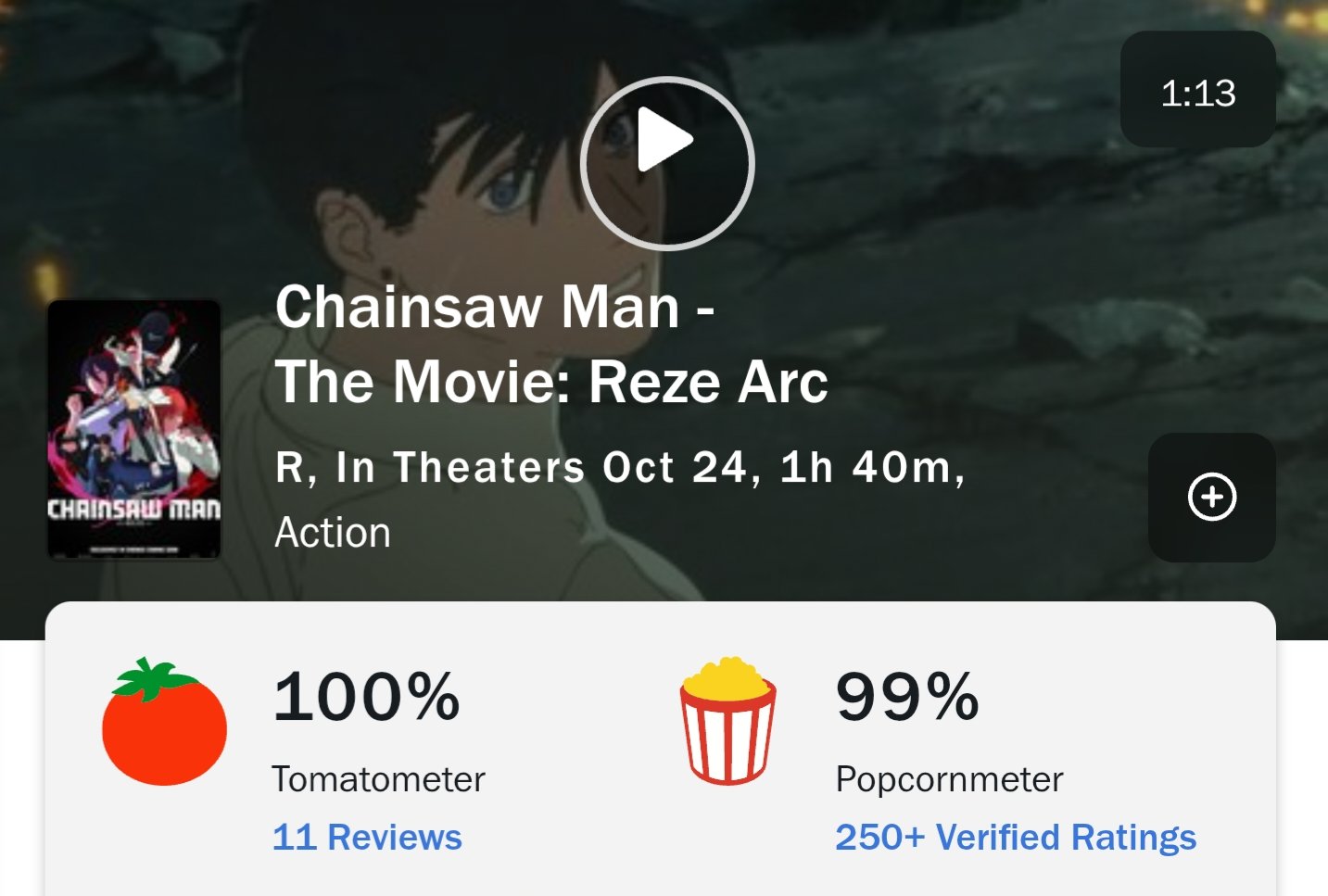Viewport: 1328px width, 896px height.
Task: Play the Chainsaw Man trailer
Action: click(666, 163)
